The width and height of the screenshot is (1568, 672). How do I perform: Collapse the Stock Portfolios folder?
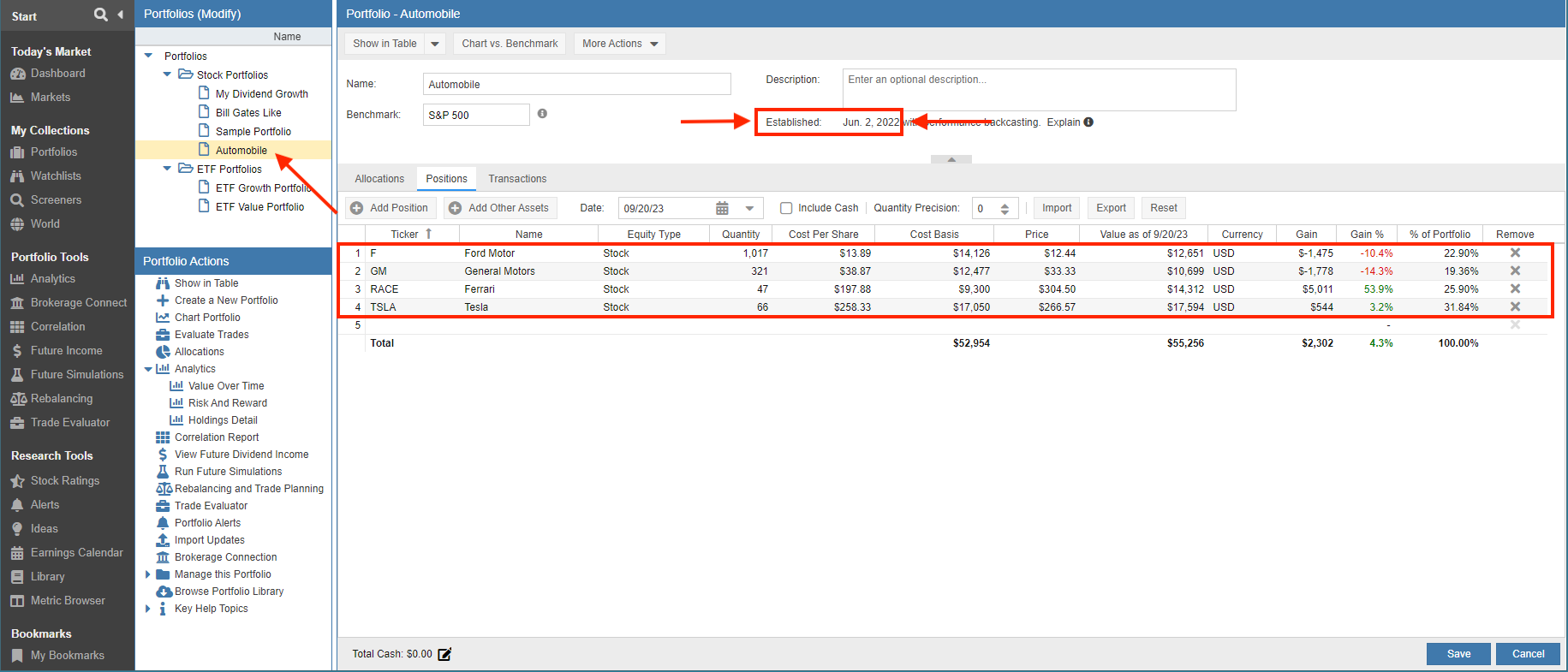(167, 74)
